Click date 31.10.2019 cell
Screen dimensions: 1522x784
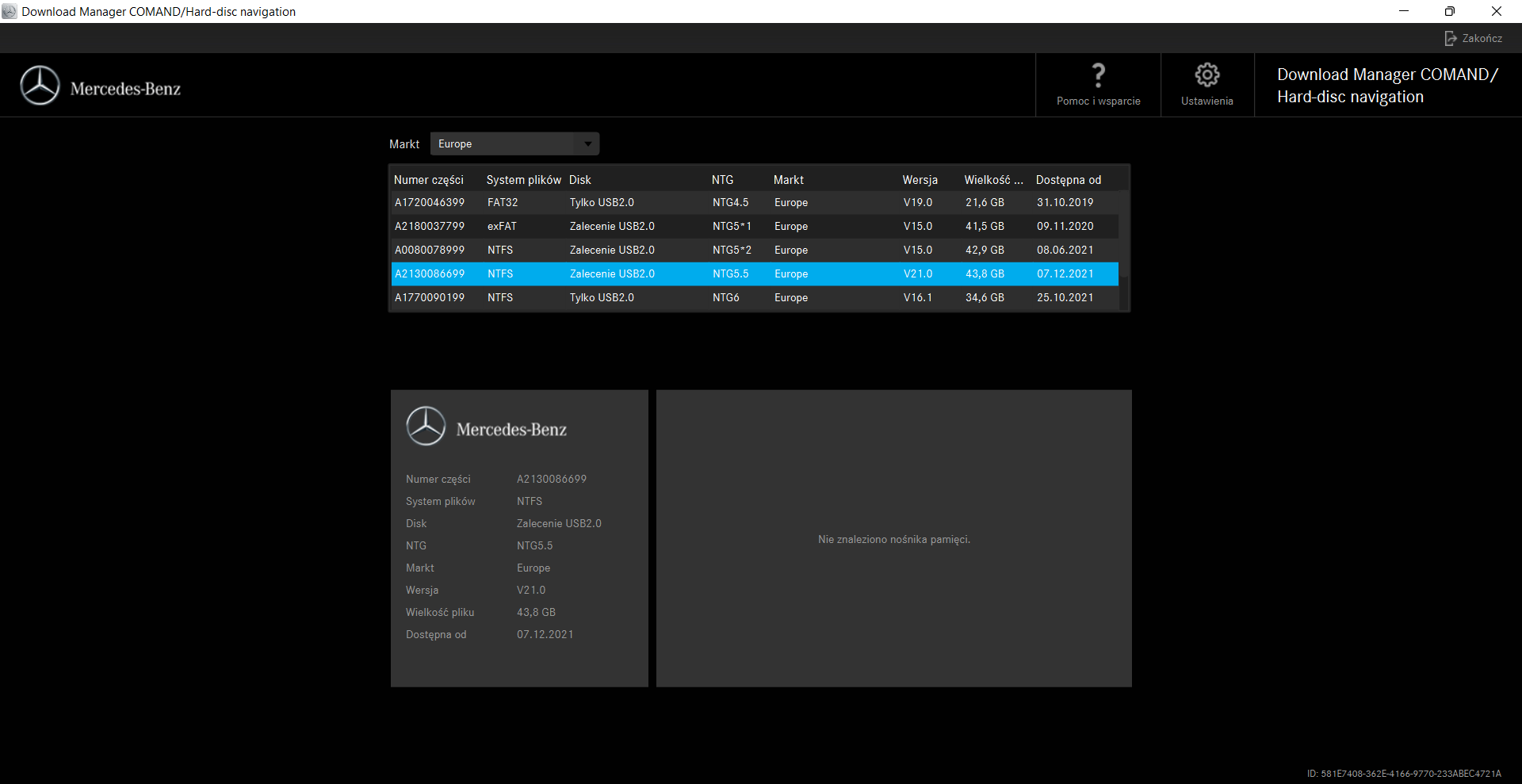coord(1065,202)
